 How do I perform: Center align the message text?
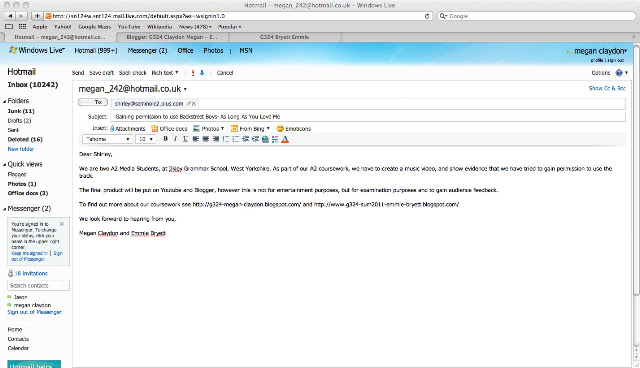[206, 139]
